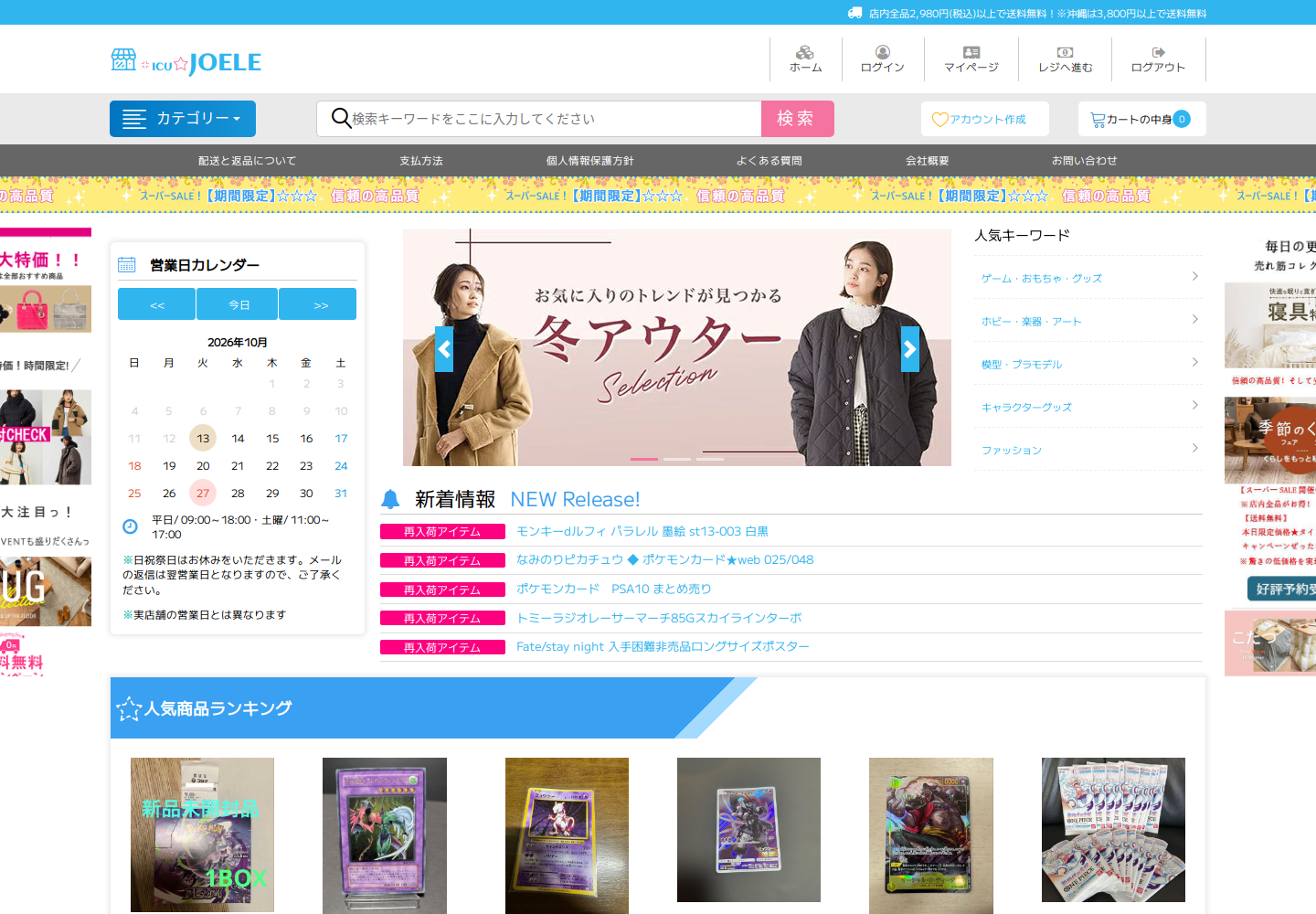Viewport: 1316px width, 914px height.
Task: Open red dragon-themed card thumbnail
Action: tap(931, 835)
